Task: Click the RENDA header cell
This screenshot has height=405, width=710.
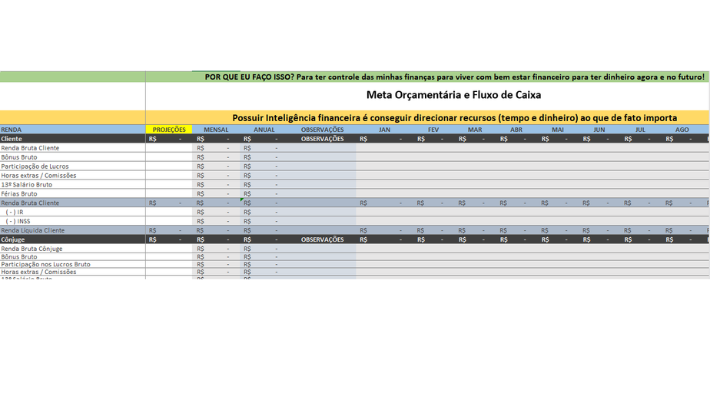Action: (12, 130)
